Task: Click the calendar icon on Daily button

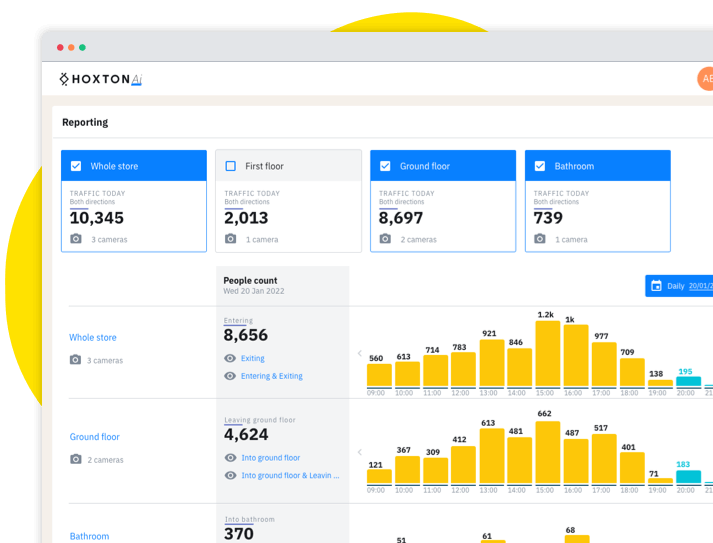Action: [656, 286]
